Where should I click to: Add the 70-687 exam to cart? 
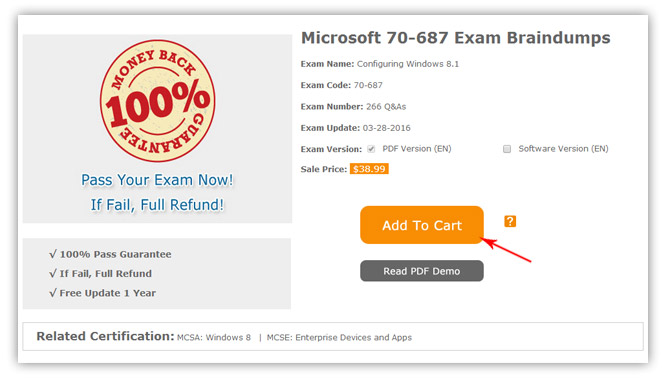pos(422,225)
